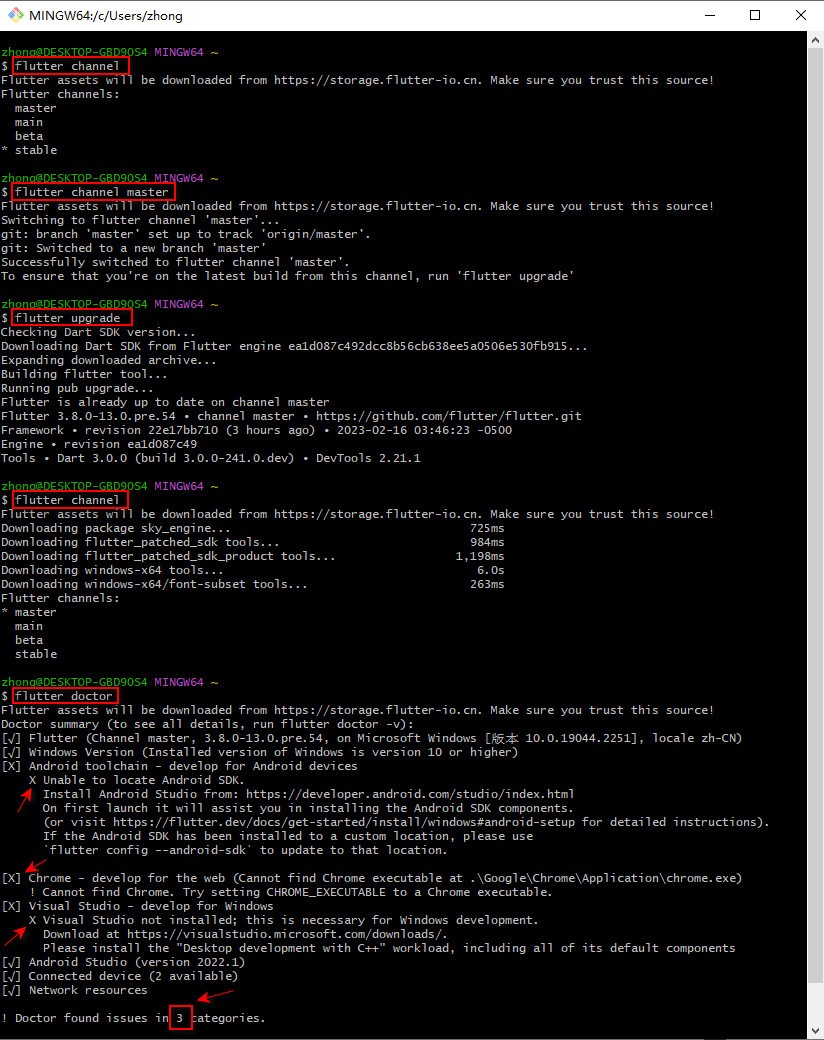Click 'Flutter 3.8.0-13.0.pre.54' version text
Viewport: 824px width, 1040px height.
(88, 416)
